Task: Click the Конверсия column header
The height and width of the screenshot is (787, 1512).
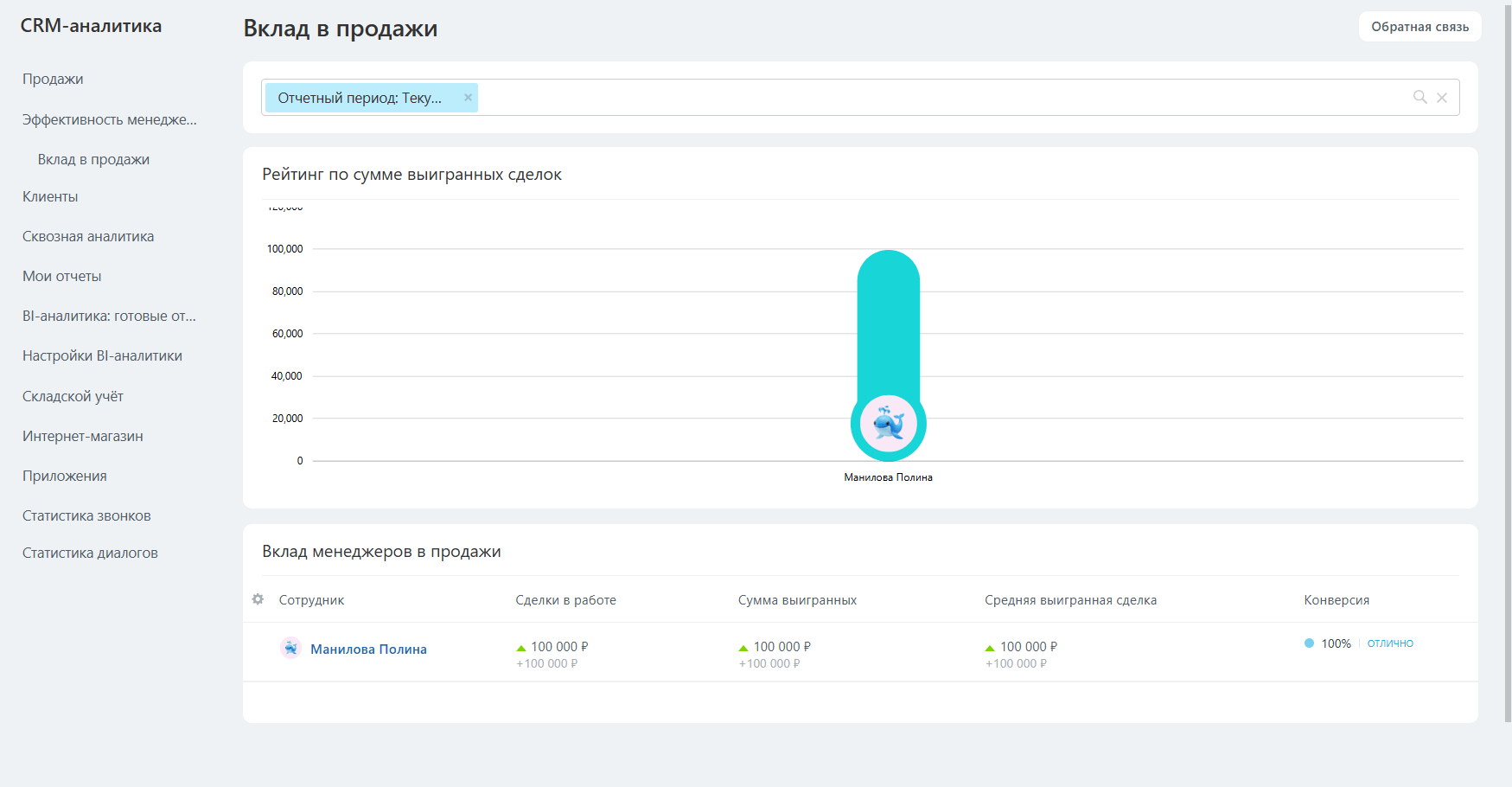Action: point(1337,600)
